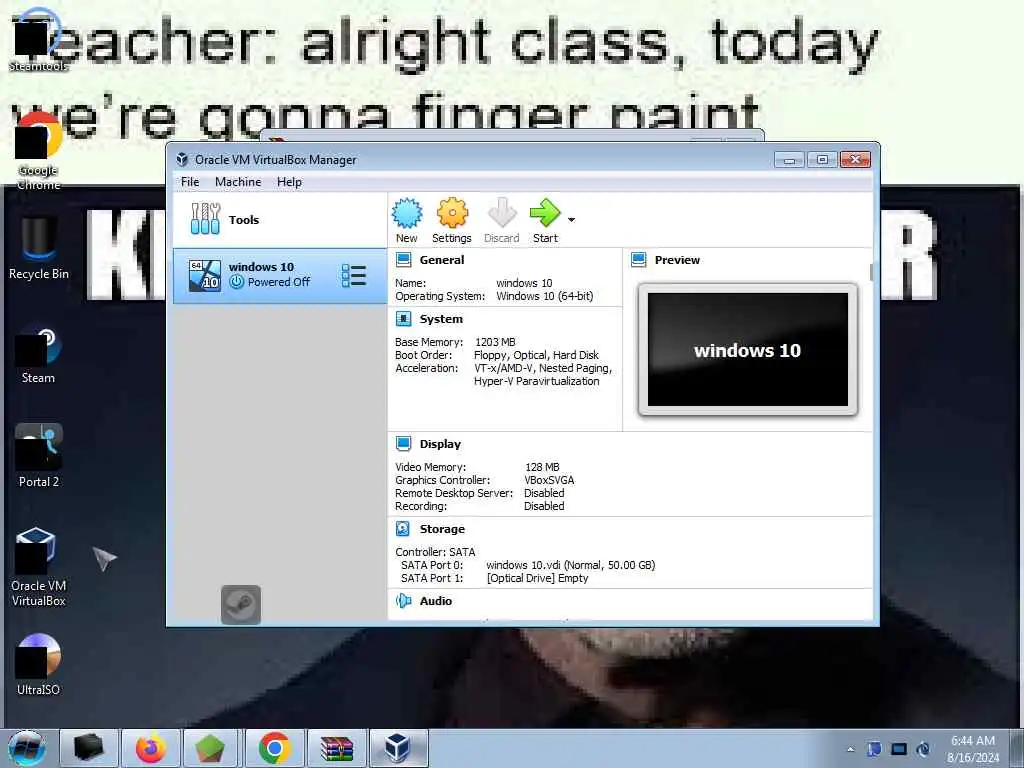Click '[Optical Drive] Empty' text

537,579
